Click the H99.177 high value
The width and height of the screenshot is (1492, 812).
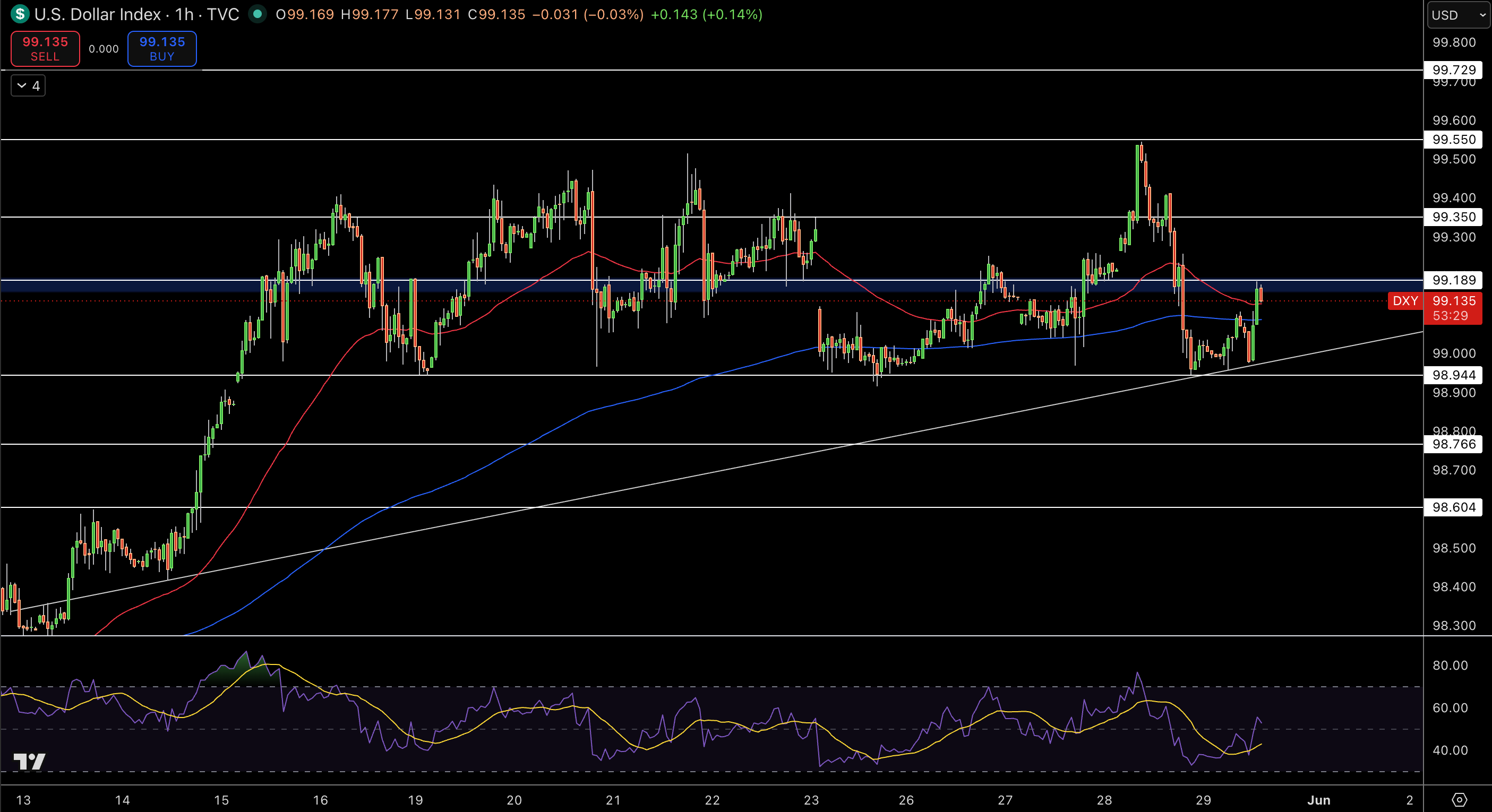[370, 14]
